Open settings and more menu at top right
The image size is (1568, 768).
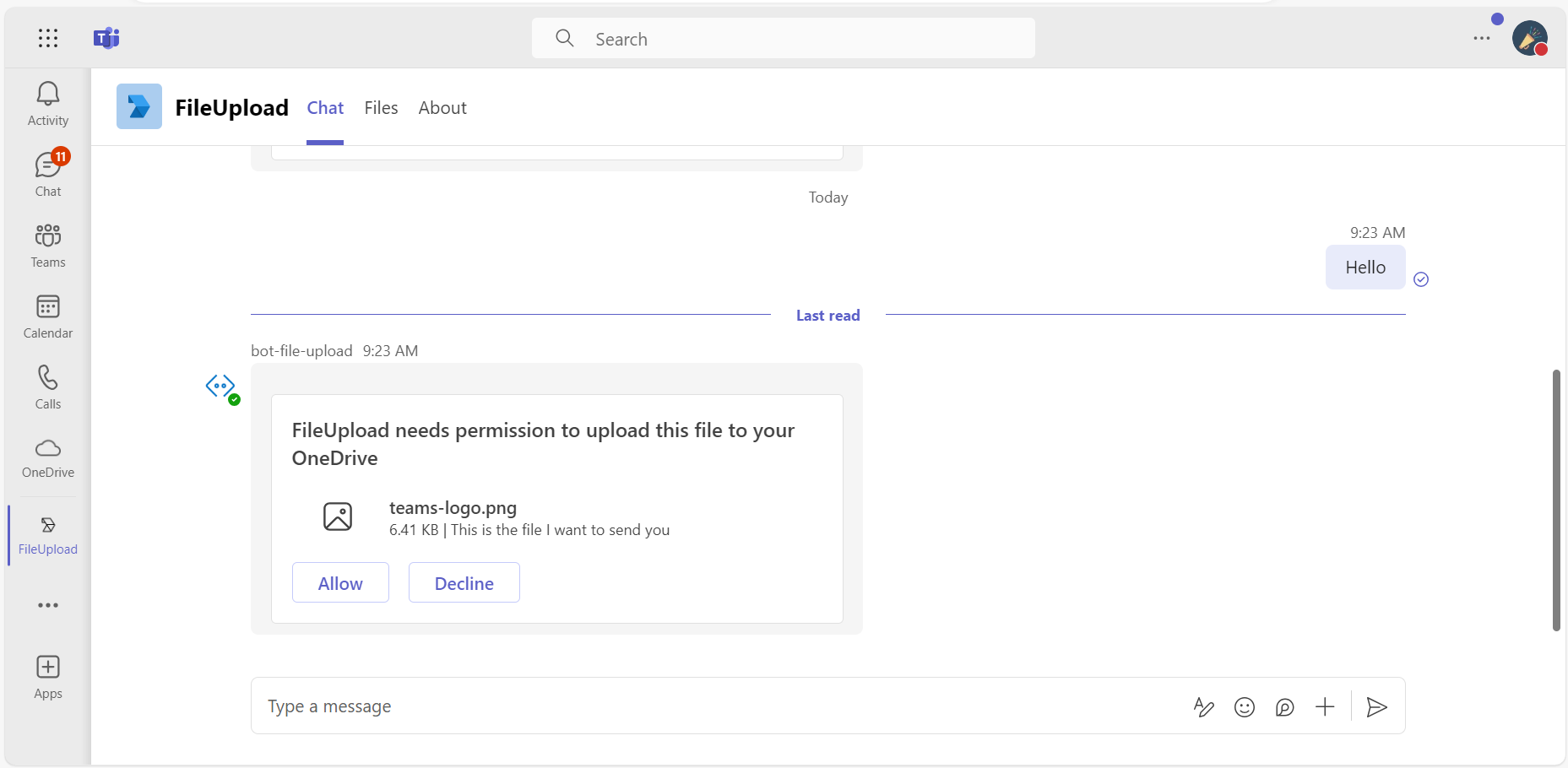click(x=1482, y=38)
